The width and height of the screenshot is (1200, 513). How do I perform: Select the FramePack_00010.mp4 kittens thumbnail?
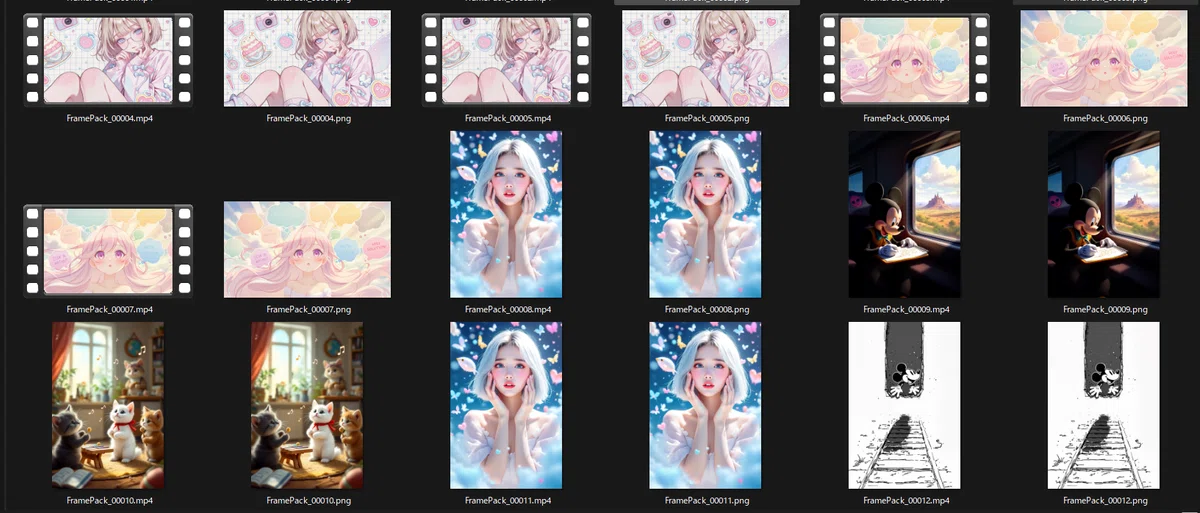(x=108, y=405)
